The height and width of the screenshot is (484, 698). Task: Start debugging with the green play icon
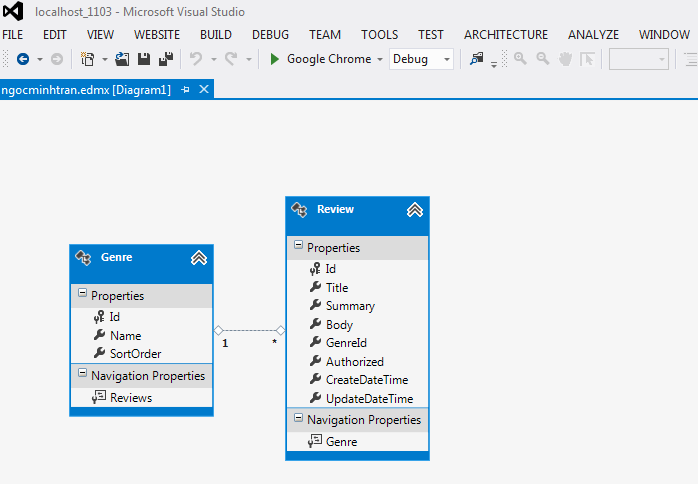275,59
